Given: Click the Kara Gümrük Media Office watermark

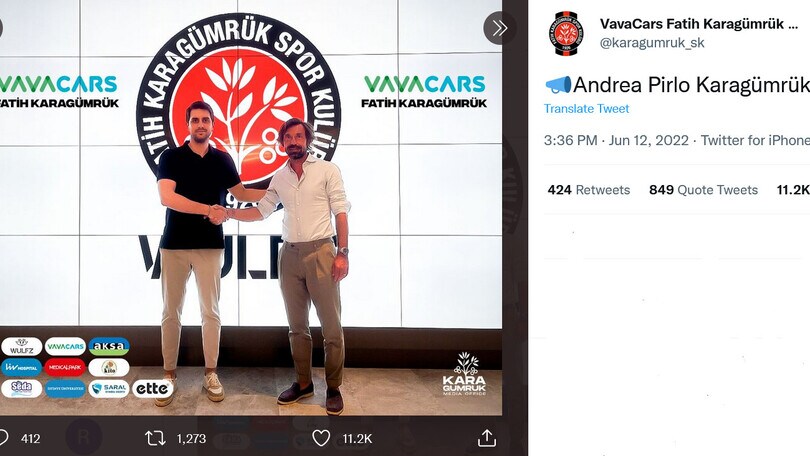Looking at the screenshot, I should (x=464, y=374).
